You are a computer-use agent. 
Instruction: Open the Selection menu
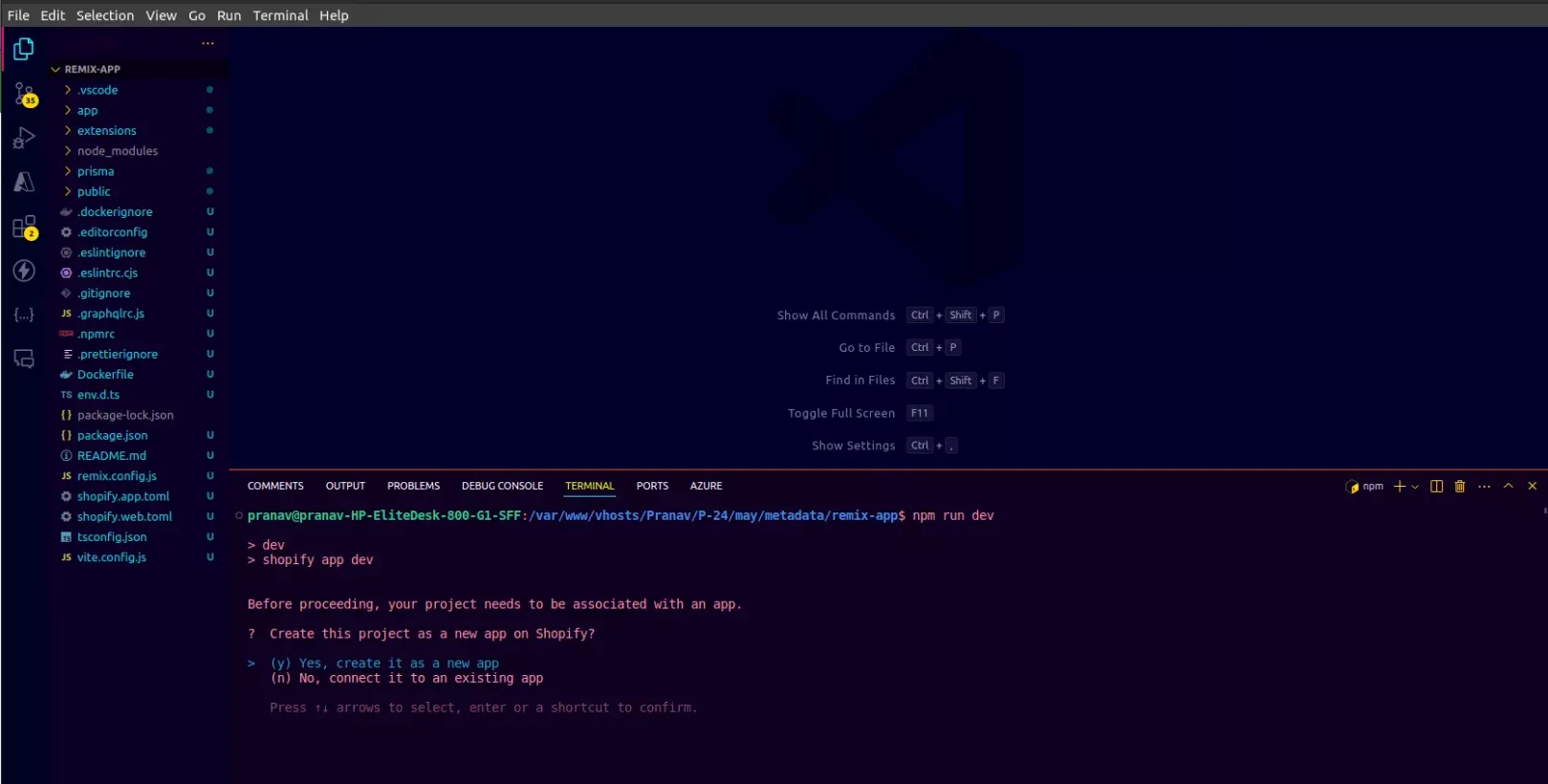click(105, 15)
